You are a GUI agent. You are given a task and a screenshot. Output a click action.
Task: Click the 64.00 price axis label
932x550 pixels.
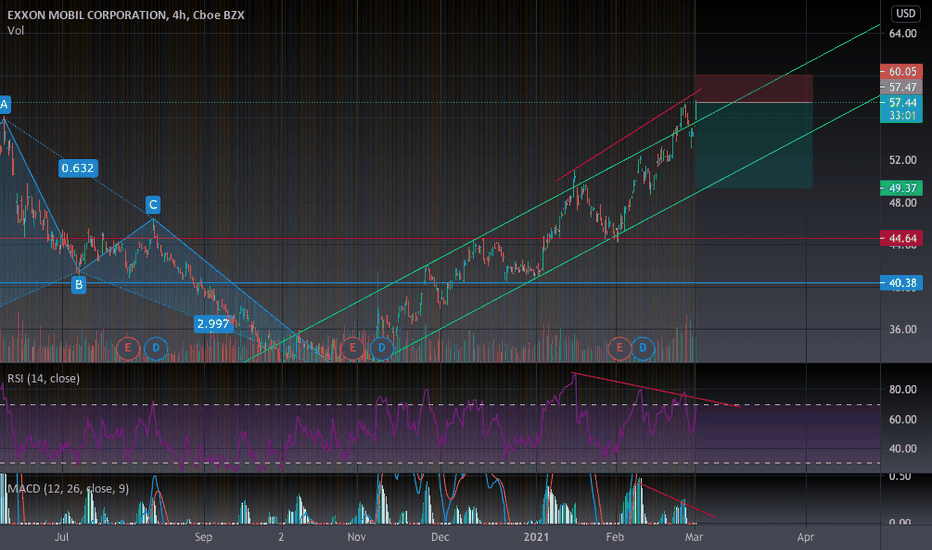coord(902,33)
